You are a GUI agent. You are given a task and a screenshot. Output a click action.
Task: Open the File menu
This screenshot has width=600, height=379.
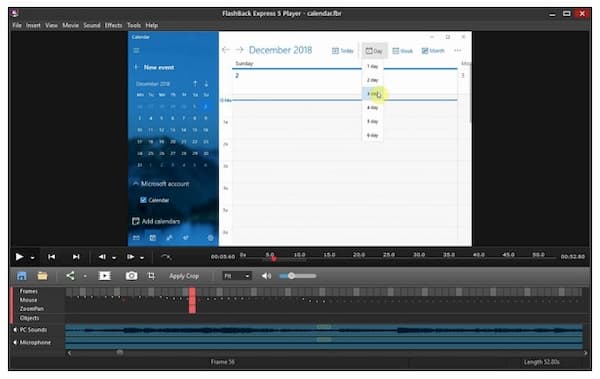17,25
